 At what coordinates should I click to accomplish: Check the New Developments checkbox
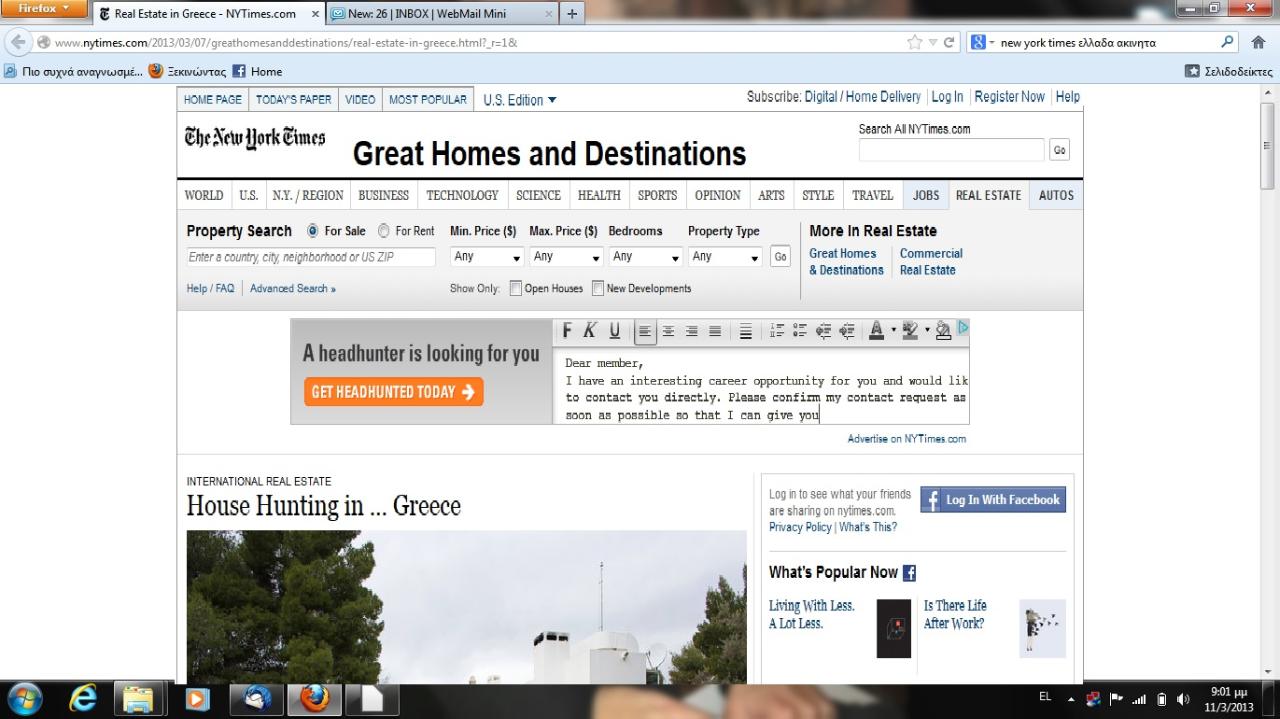tap(598, 289)
